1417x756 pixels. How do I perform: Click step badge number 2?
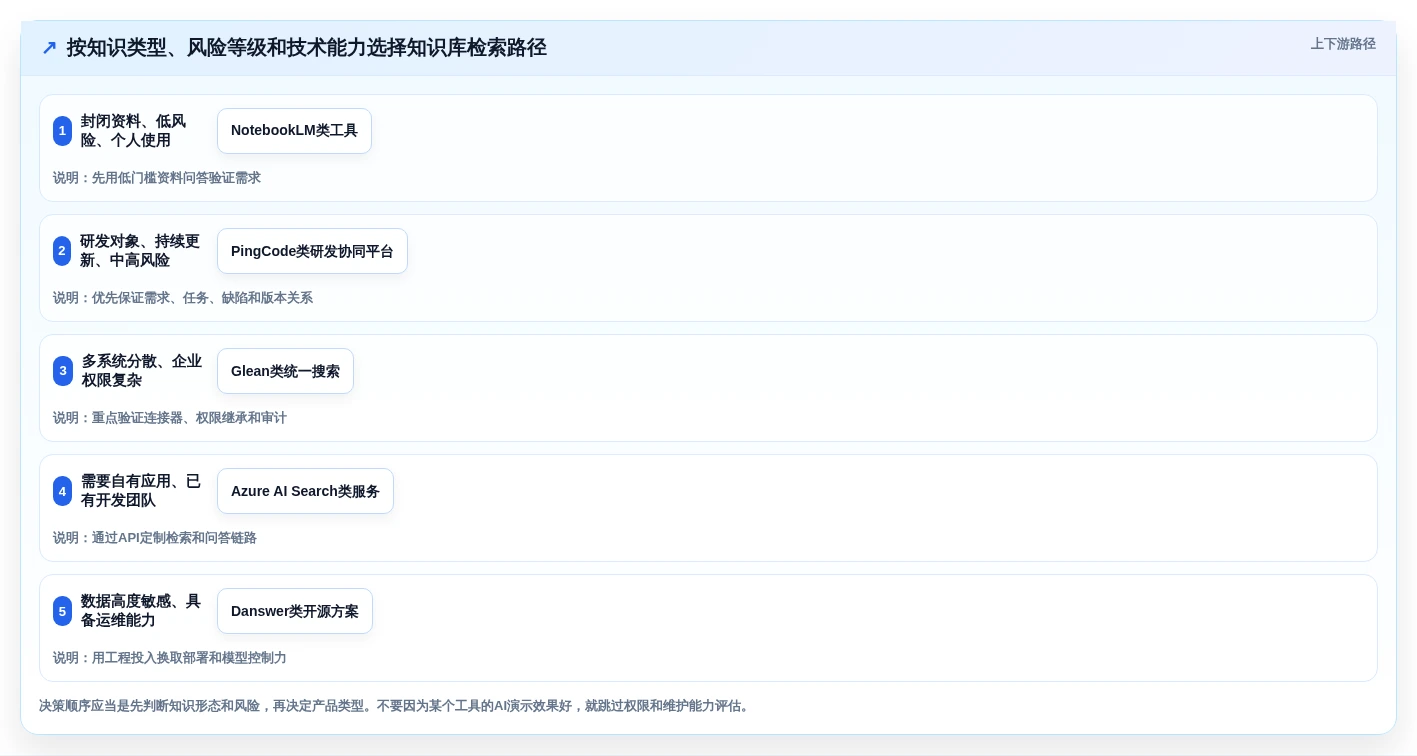pyautogui.click(x=62, y=251)
